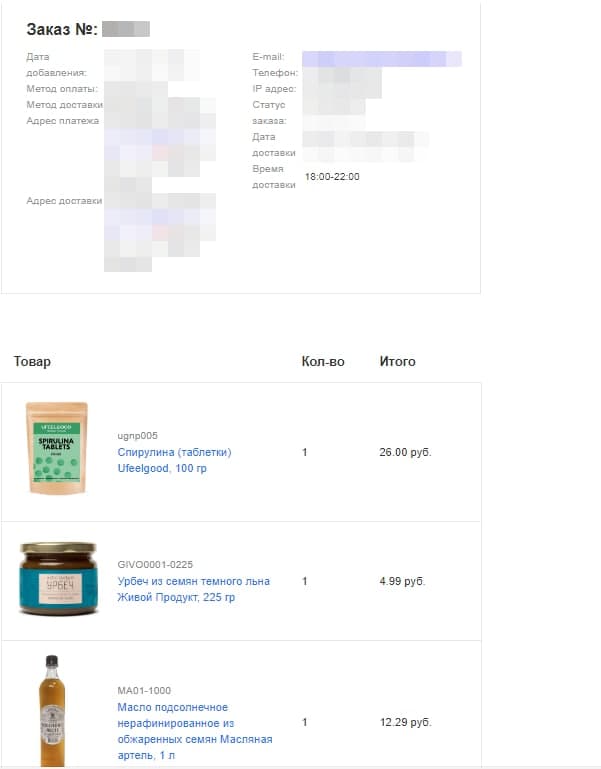Click the product code GIVO0001-0225
The image size is (601, 769).
pos(155,564)
